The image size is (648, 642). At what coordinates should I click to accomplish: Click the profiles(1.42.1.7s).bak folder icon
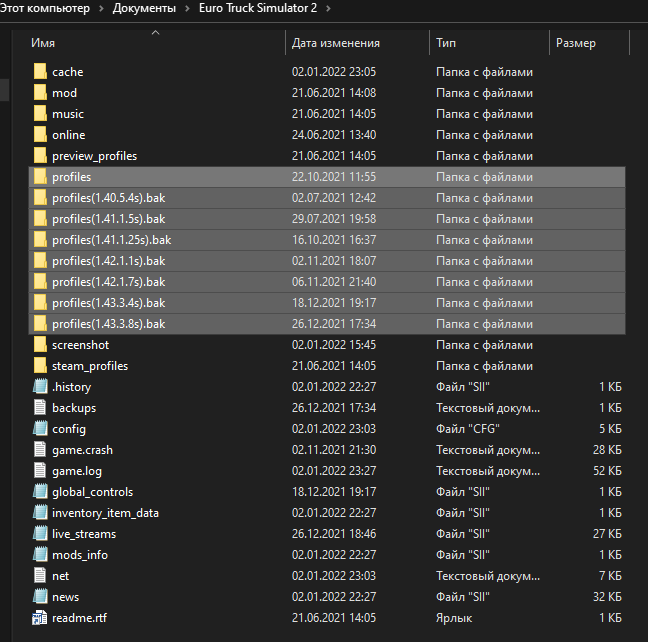point(40,282)
